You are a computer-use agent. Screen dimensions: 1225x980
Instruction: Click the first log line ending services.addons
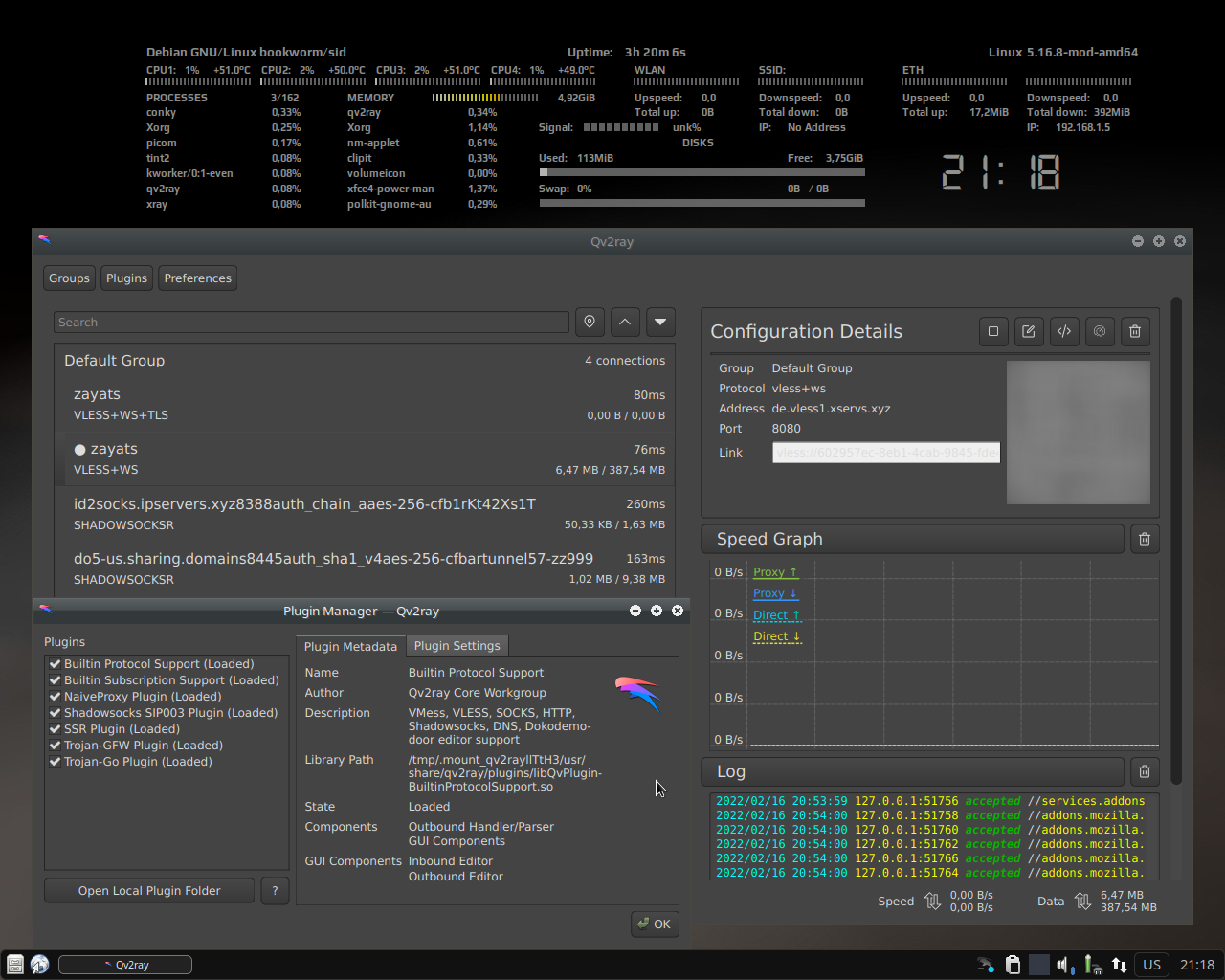pos(929,801)
